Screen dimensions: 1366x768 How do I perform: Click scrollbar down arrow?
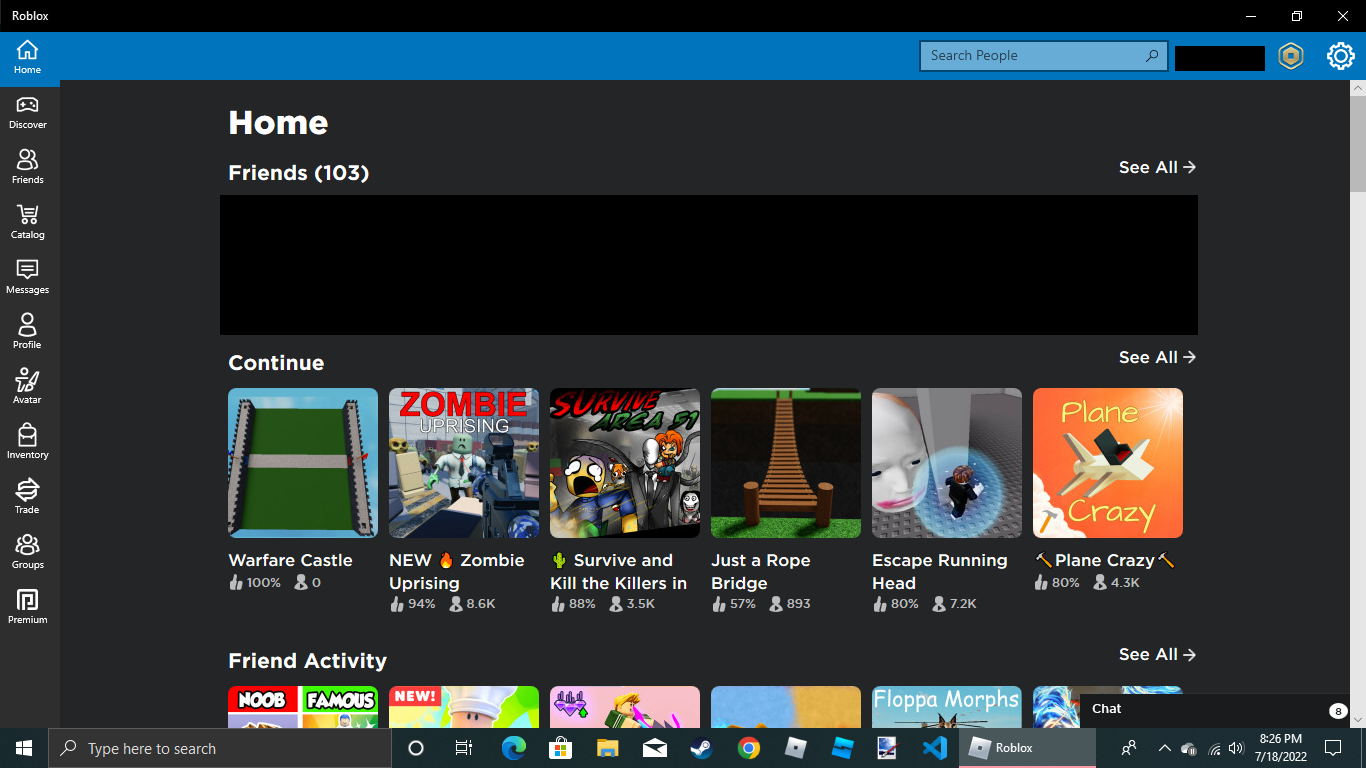pyautogui.click(x=1357, y=719)
